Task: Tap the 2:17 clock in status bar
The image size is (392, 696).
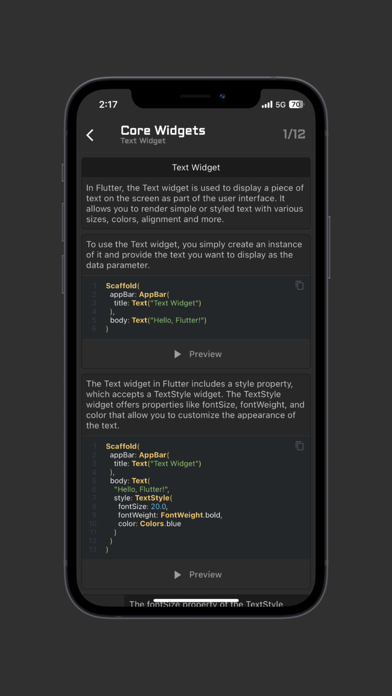Action: point(108,105)
